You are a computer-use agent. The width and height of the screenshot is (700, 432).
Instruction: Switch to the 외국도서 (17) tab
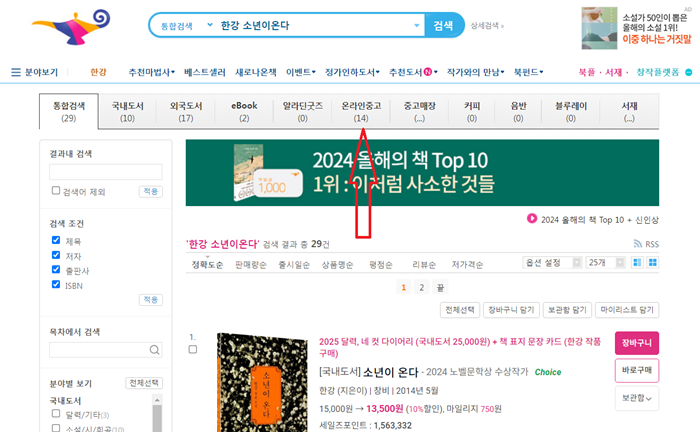pyautogui.click(x=186, y=112)
